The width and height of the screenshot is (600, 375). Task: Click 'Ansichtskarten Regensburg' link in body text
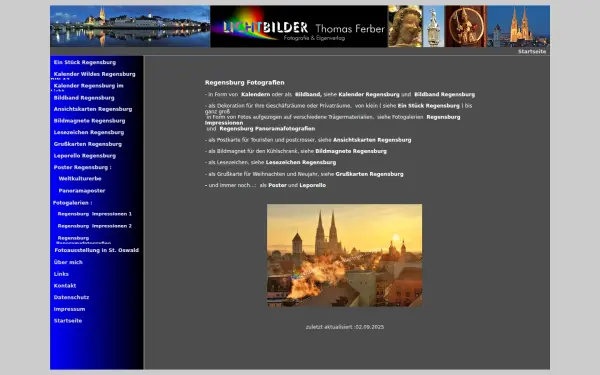[372, 140]
